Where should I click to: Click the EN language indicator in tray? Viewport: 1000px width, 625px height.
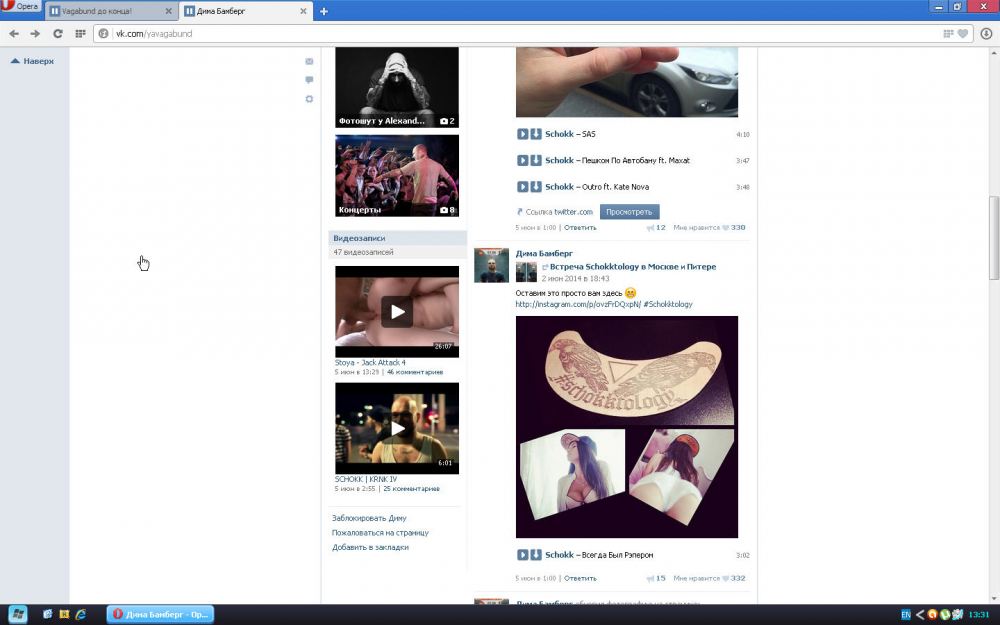click(906, 615)
